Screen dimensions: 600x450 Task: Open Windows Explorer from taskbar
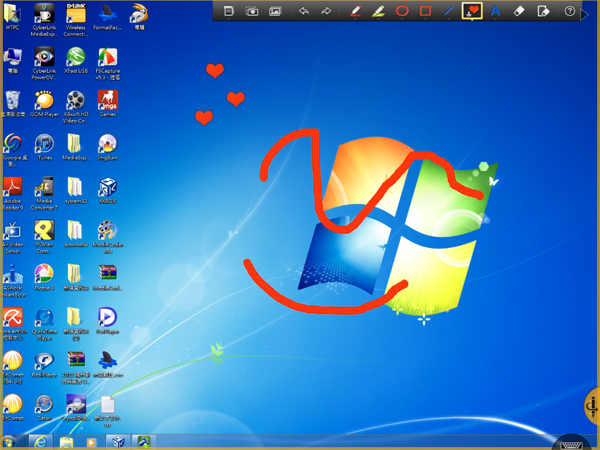pyautogui.click(x=66, y=443)
